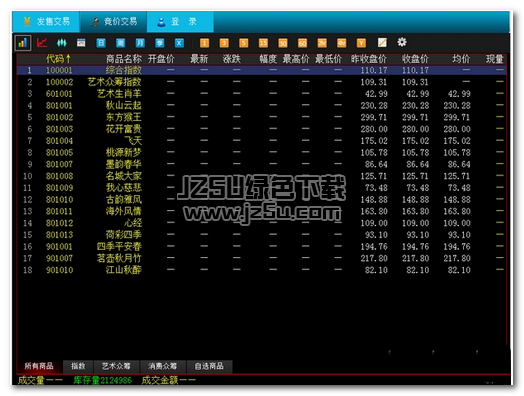Image resolution: width=524 pixels, height=396 pixels.
Task: Select the 江山秋醉 row
Action: pos(262,270)
